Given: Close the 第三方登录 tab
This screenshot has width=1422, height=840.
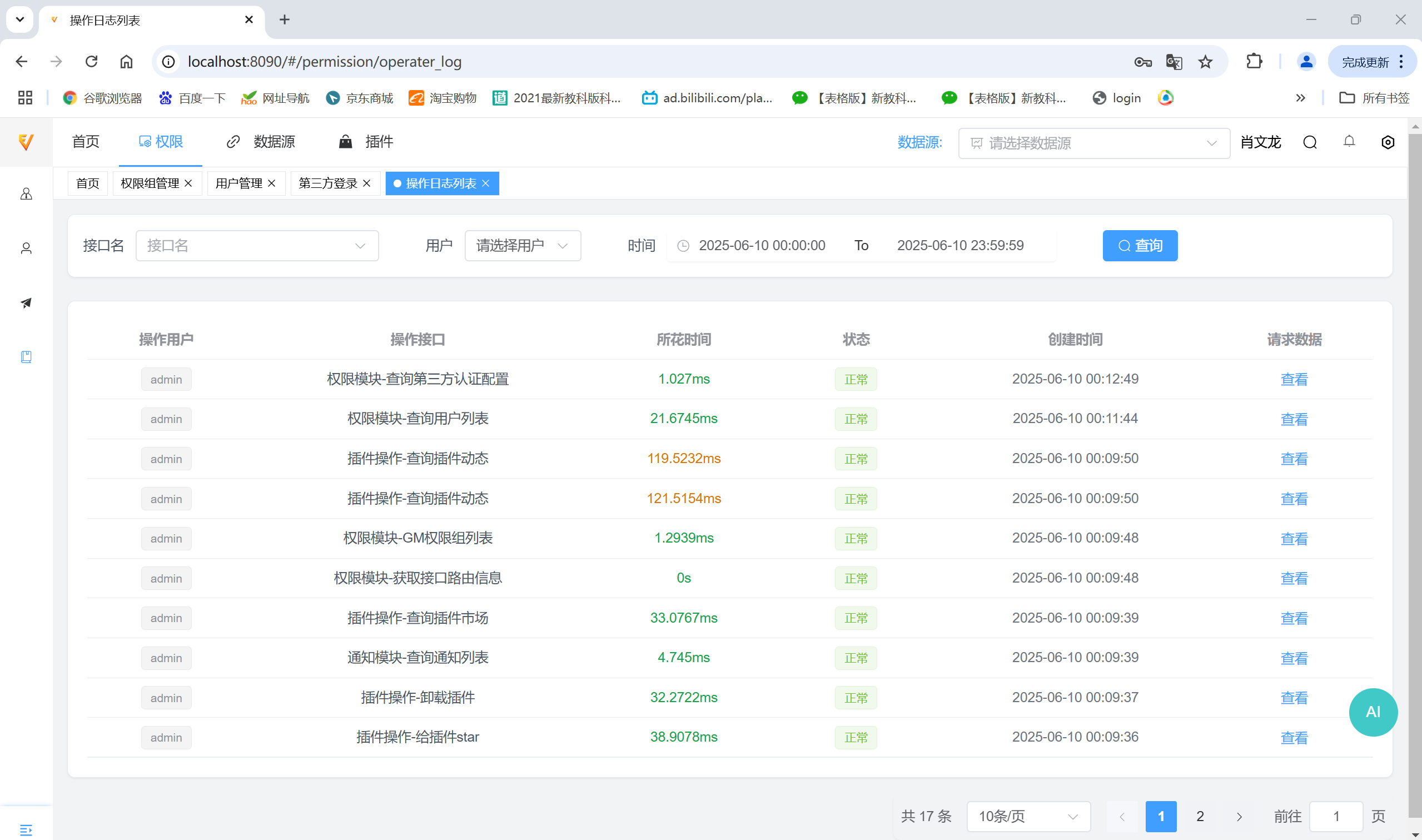Looking at the screenshot, I should click(x=367, y=183).
